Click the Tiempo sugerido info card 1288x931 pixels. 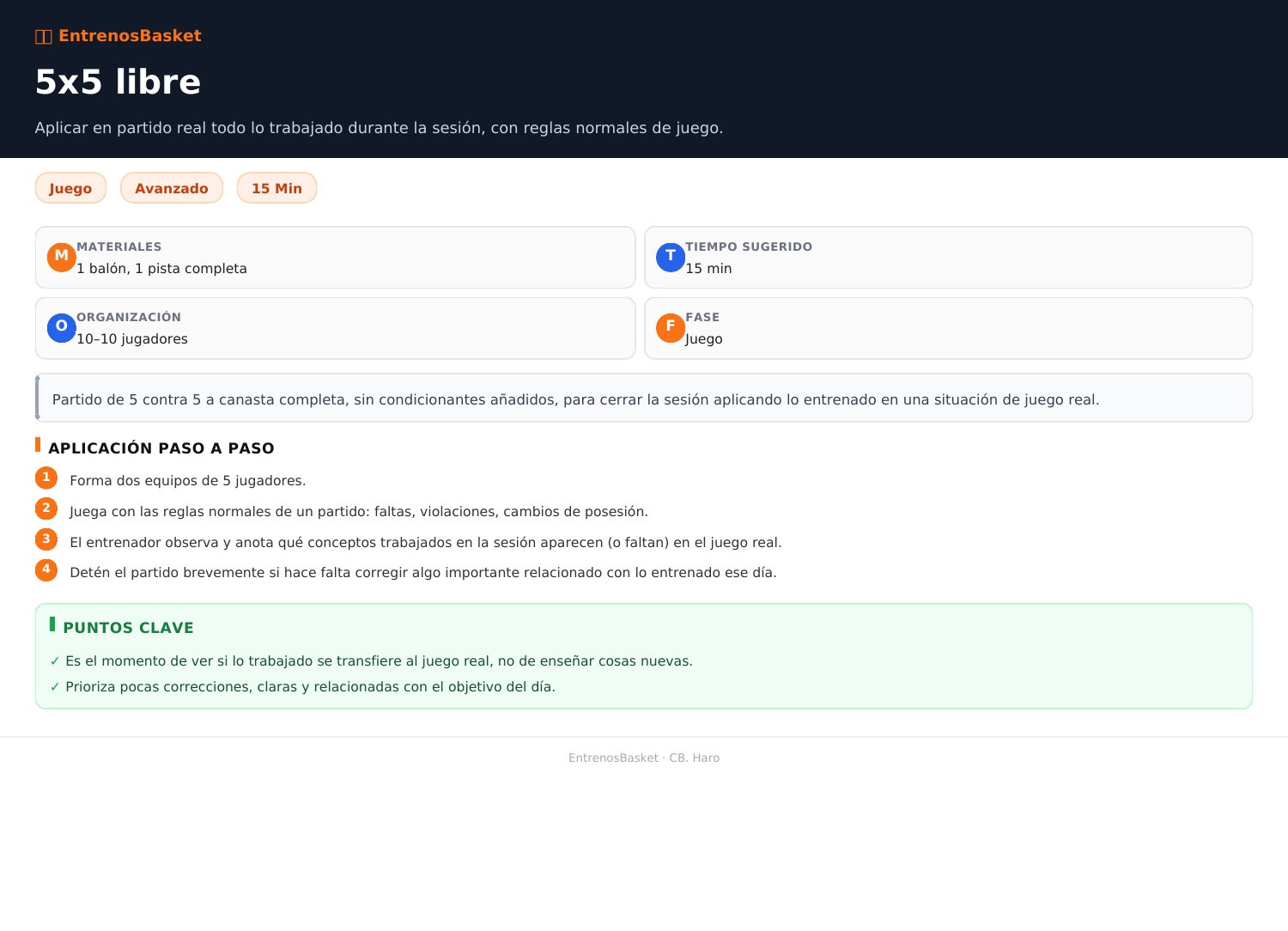948,258
